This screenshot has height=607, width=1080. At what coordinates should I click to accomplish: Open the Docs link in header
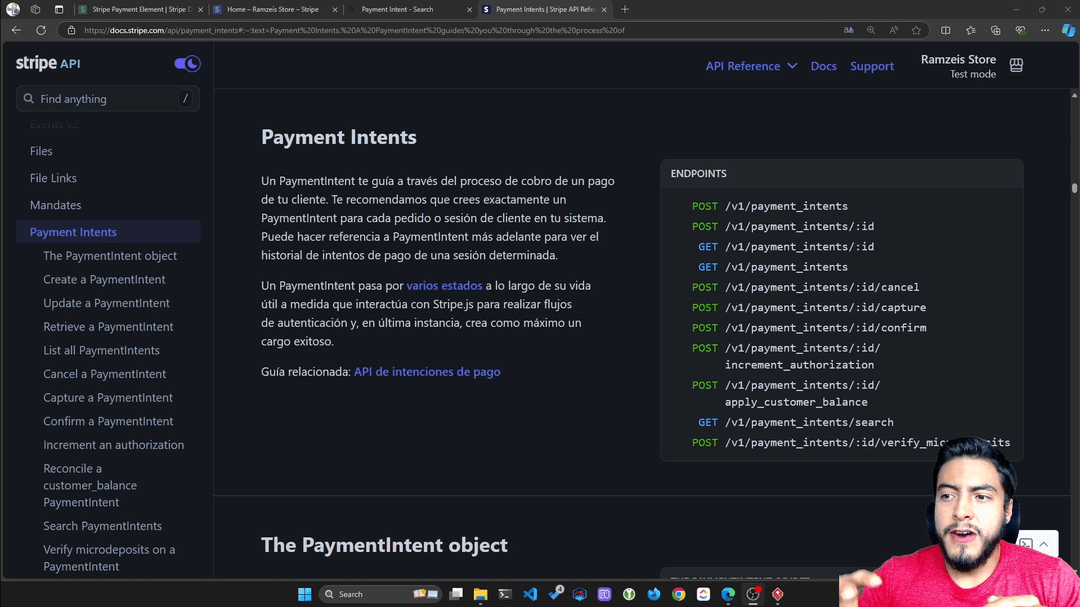coord(823,66)
